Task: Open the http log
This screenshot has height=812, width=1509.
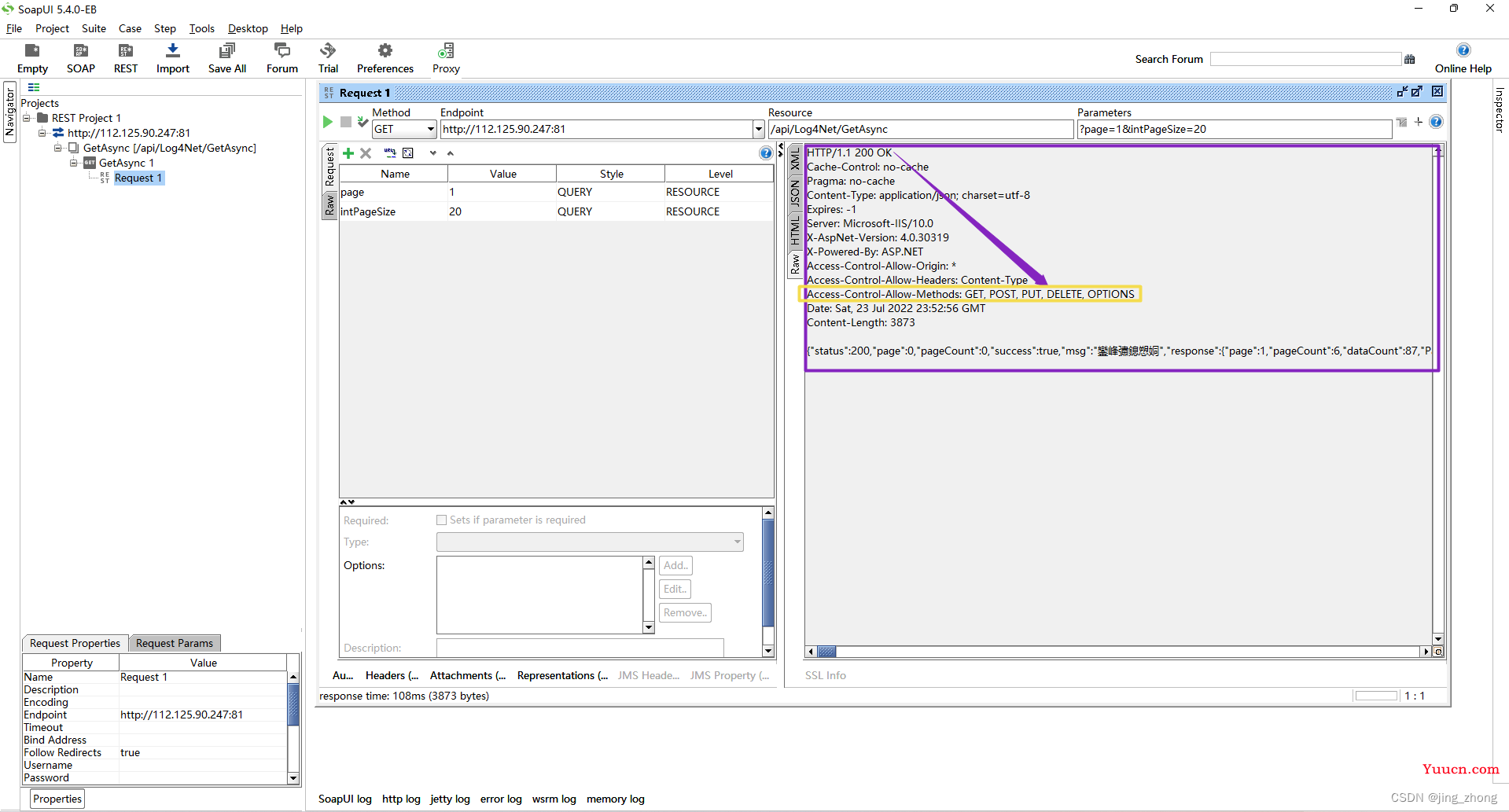Action: coord(401,799)
